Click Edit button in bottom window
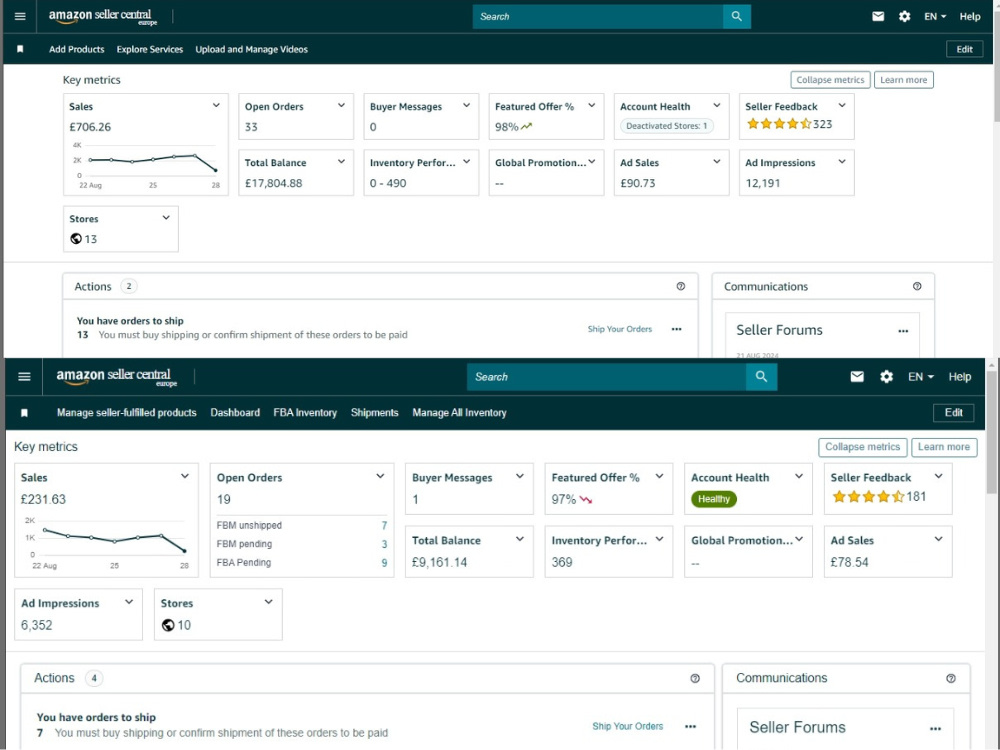The height and width of the screenshot is (750, 1000). tap(953, 413)
